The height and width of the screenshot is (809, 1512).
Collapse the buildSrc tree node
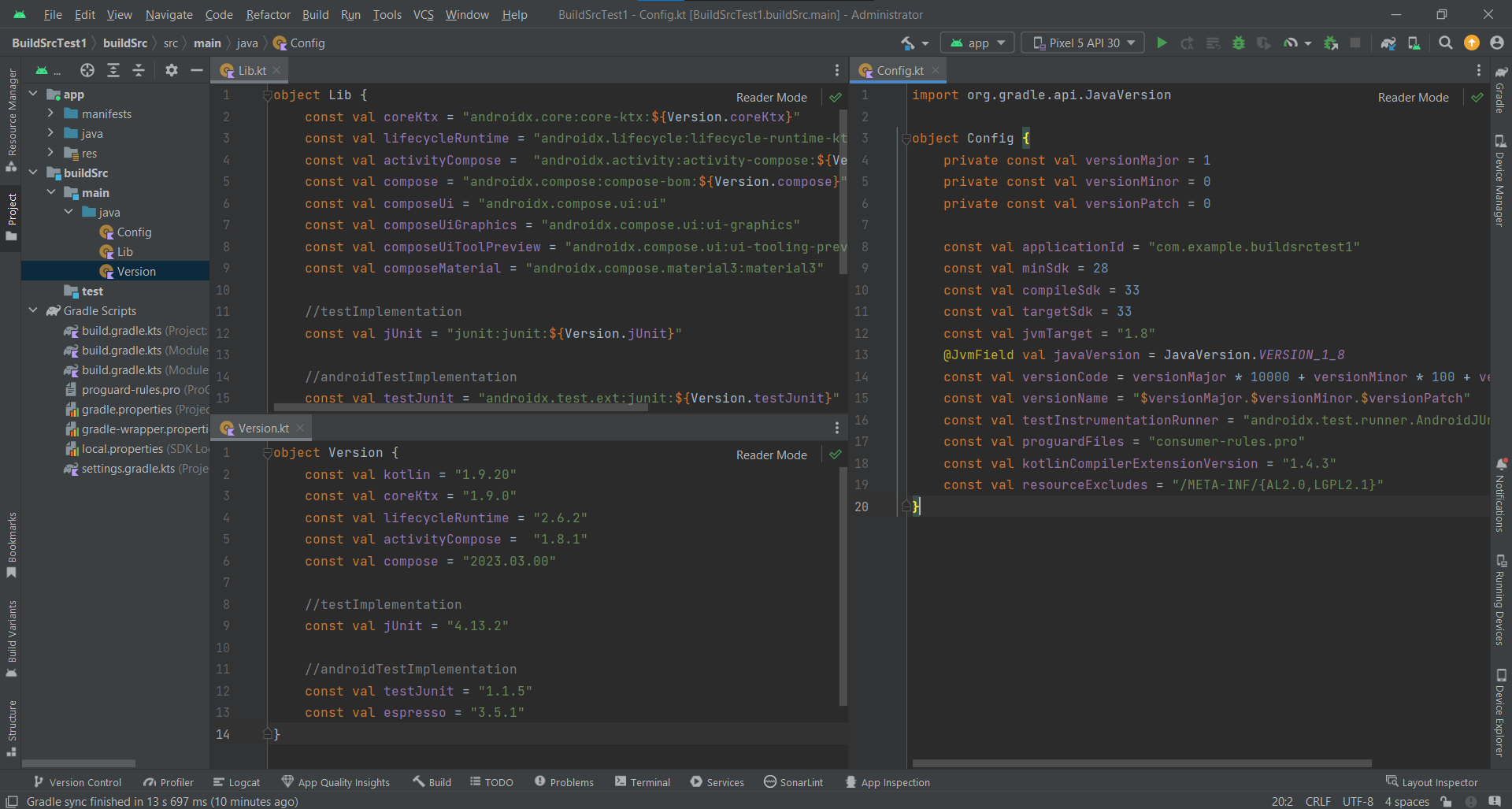(33, 173)
